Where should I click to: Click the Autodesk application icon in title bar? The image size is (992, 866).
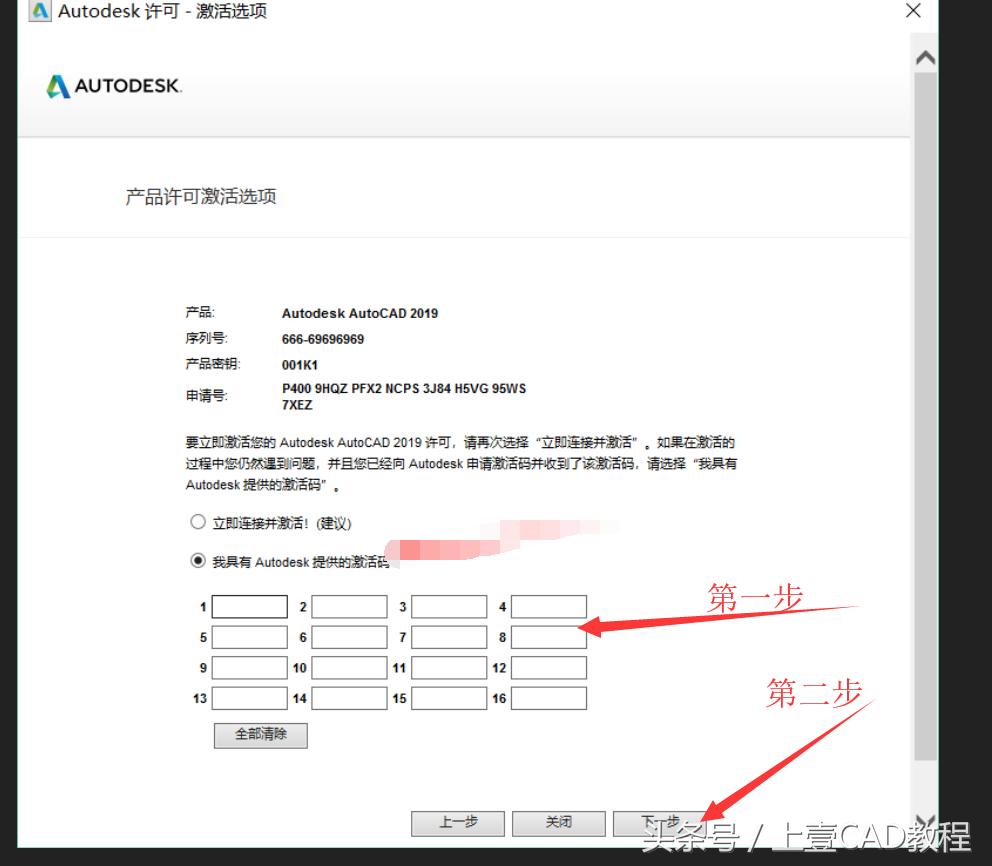[x=38, y=11]
